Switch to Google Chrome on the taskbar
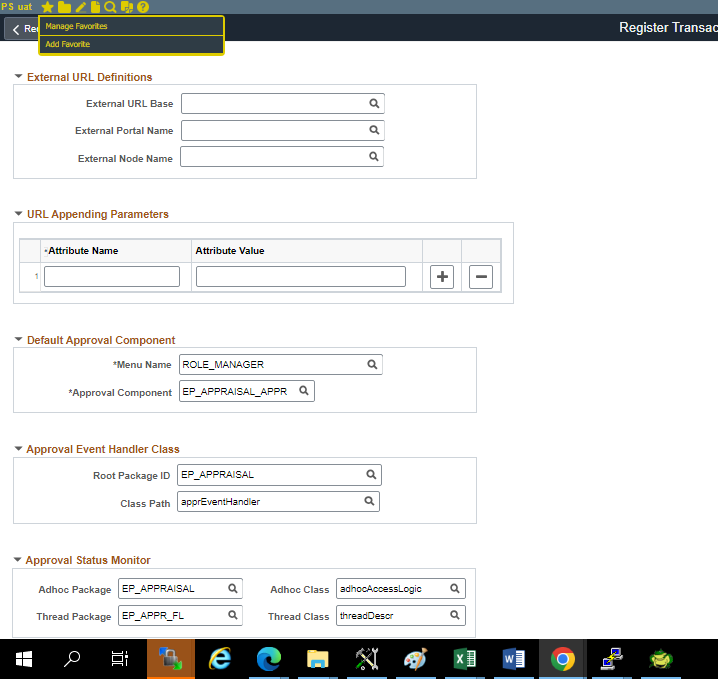Viewport: 718px width, 679px height. click(x=563, y=659)
